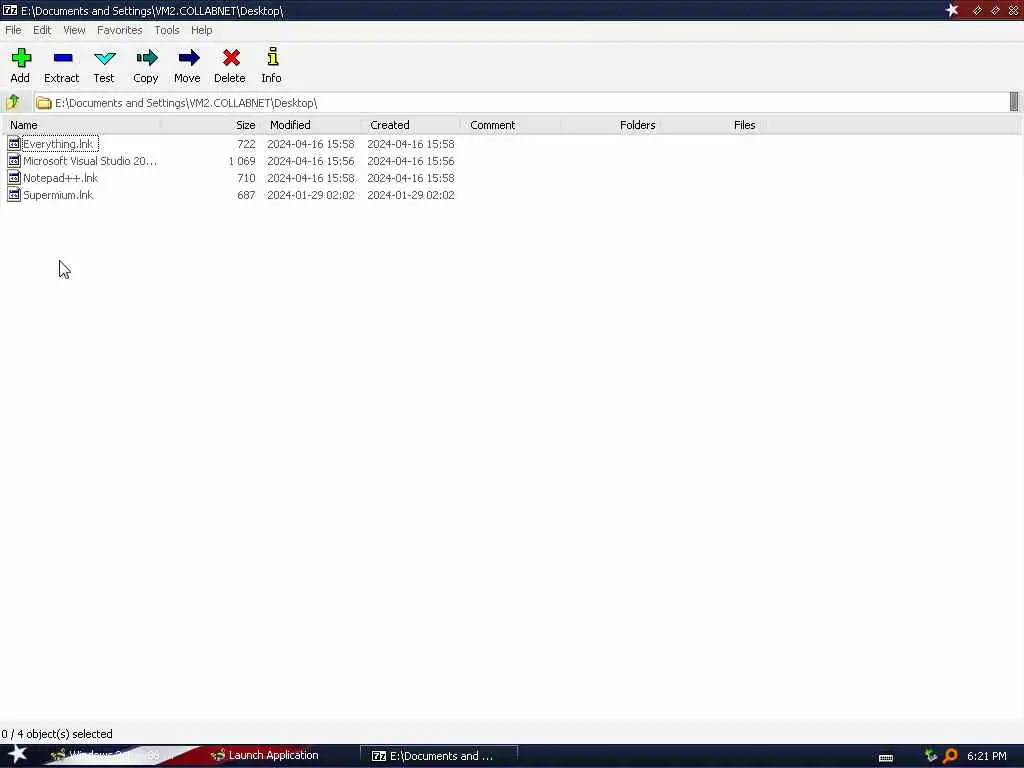
Task: Open the address bar dropdown
Action: 1014,103
